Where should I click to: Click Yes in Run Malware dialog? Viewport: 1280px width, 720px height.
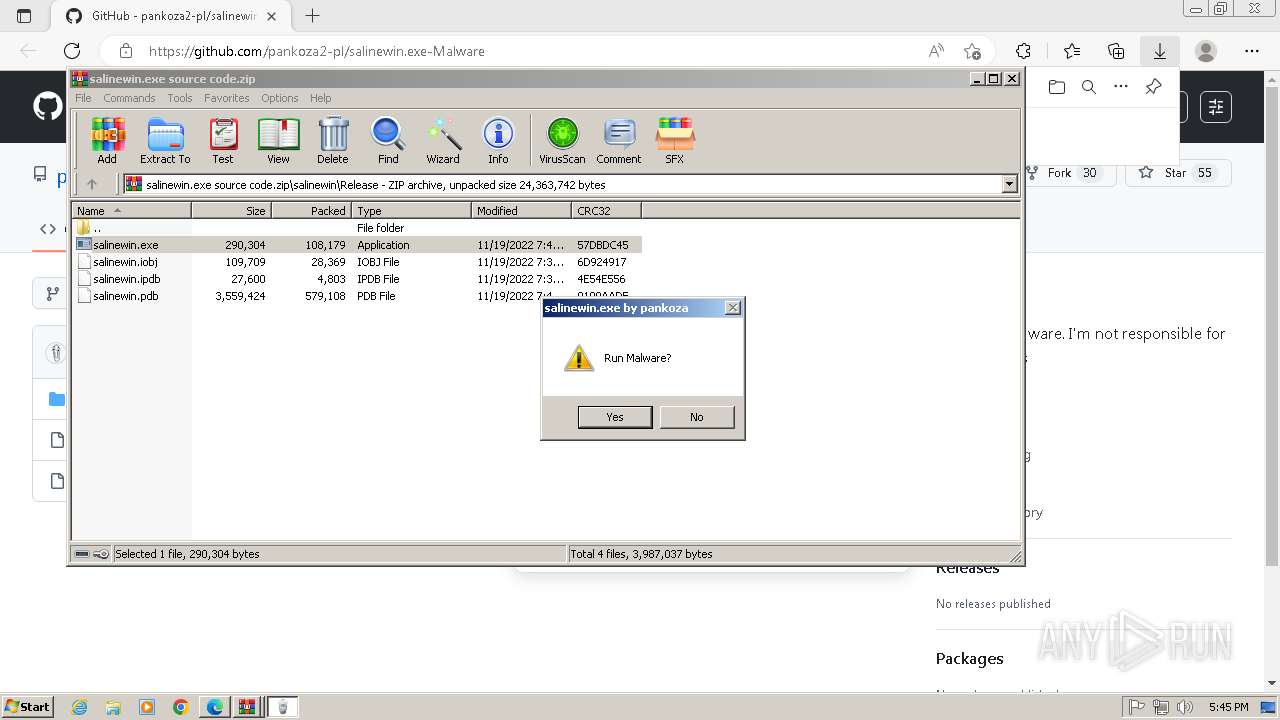pos(615,417)
